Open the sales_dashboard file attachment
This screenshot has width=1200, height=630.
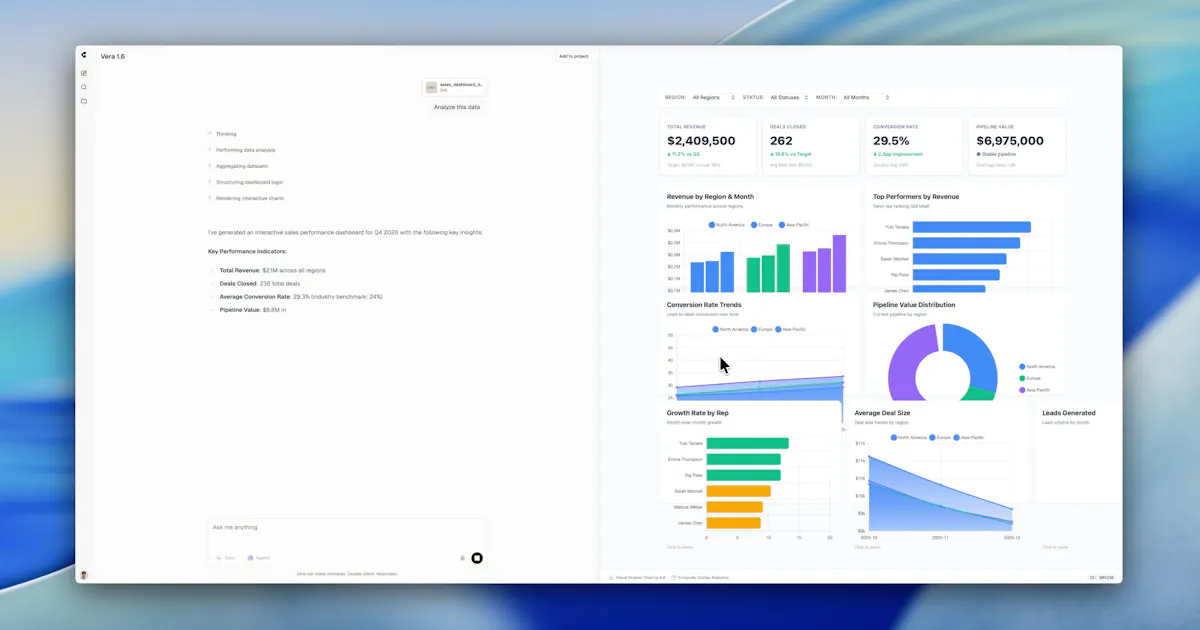[455, 87]
